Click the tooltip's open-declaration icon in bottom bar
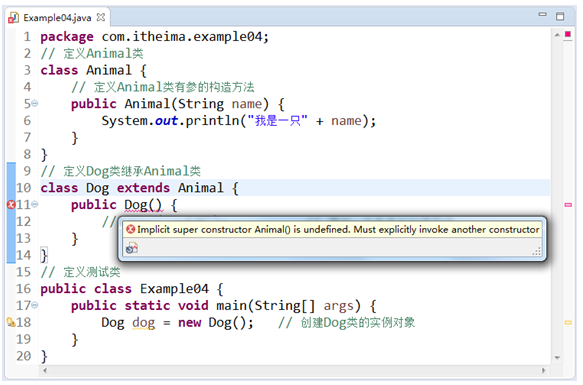Image resolution: width=583 pixels, height=385 pixels. coord(132,248)
